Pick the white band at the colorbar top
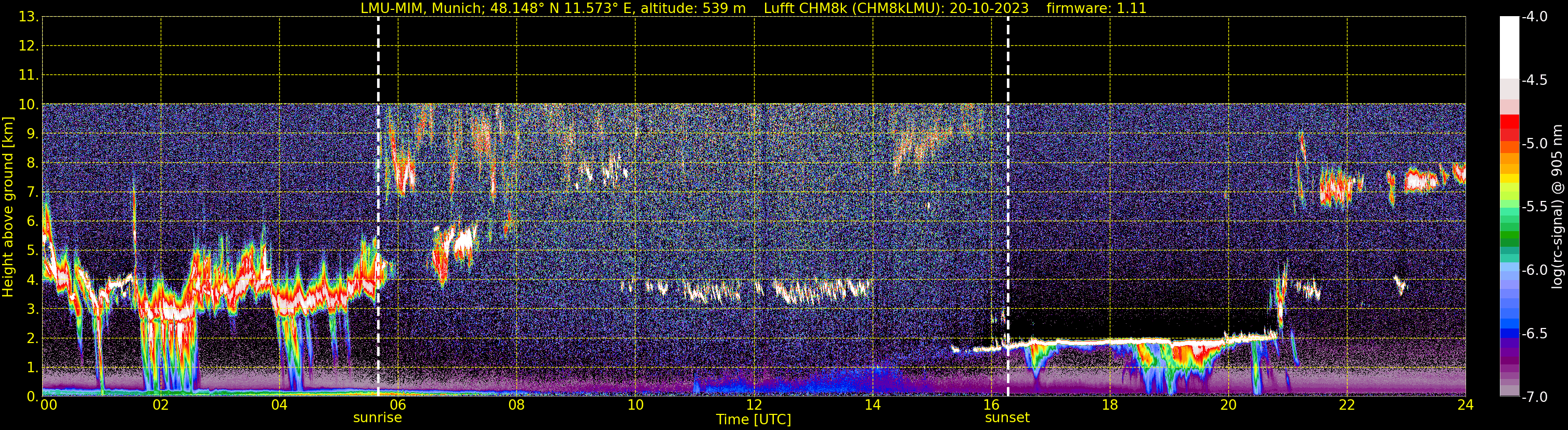1568x430 pixels. point(1509,47)
